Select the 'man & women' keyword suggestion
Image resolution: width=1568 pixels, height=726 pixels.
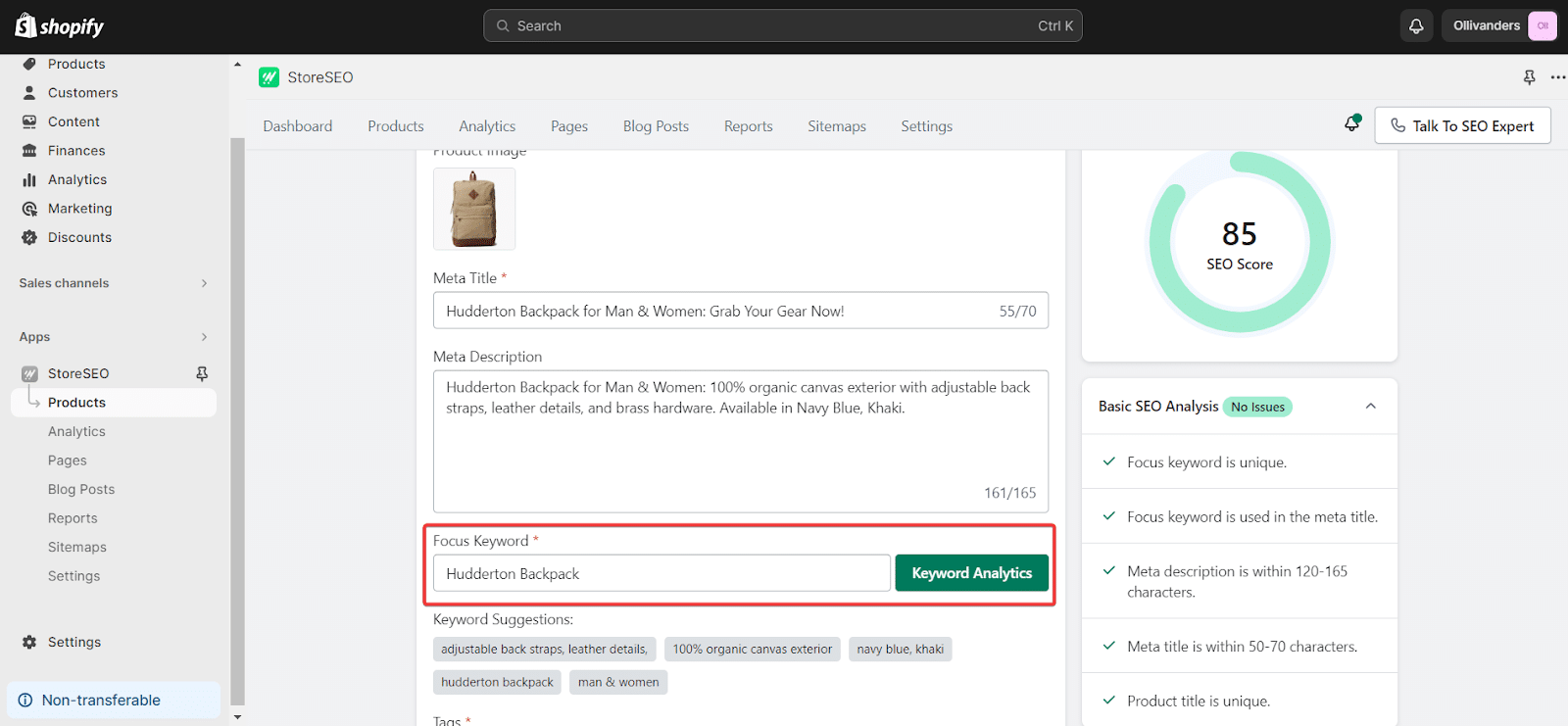click(x=618, y=682)
